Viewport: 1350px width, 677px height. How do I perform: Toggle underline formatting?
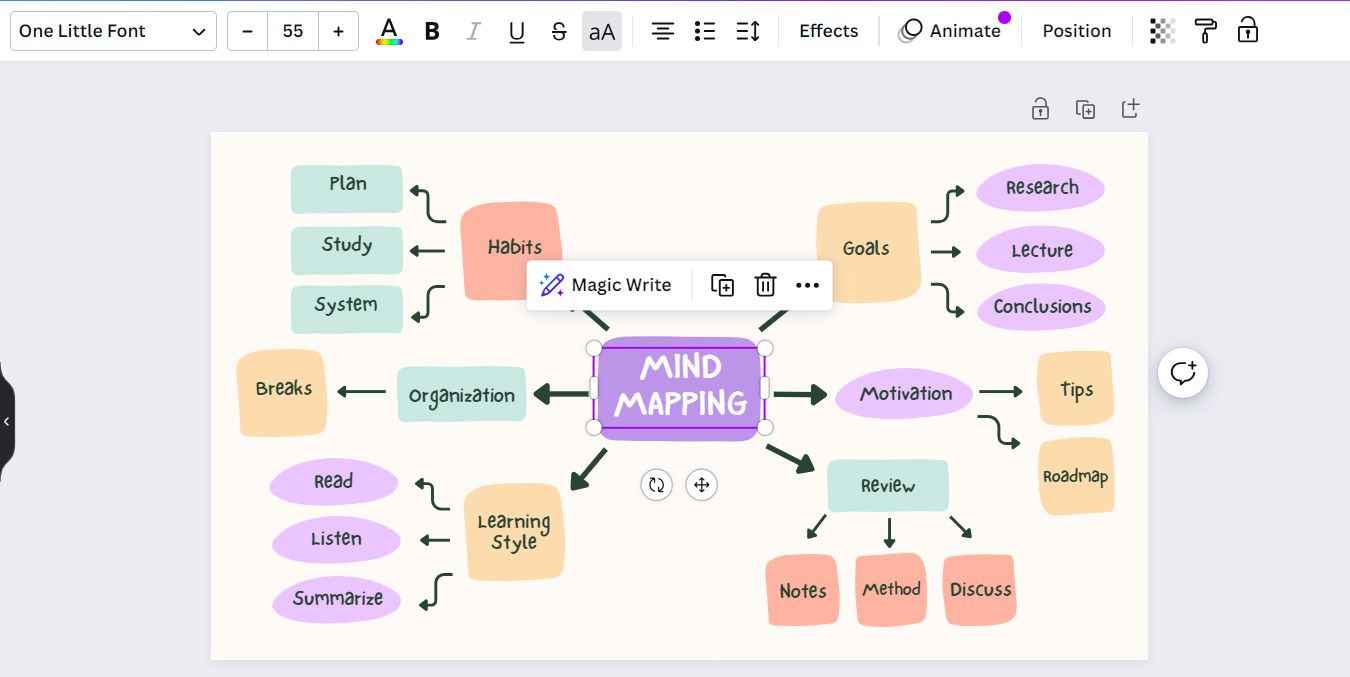(x=516, y=31)
